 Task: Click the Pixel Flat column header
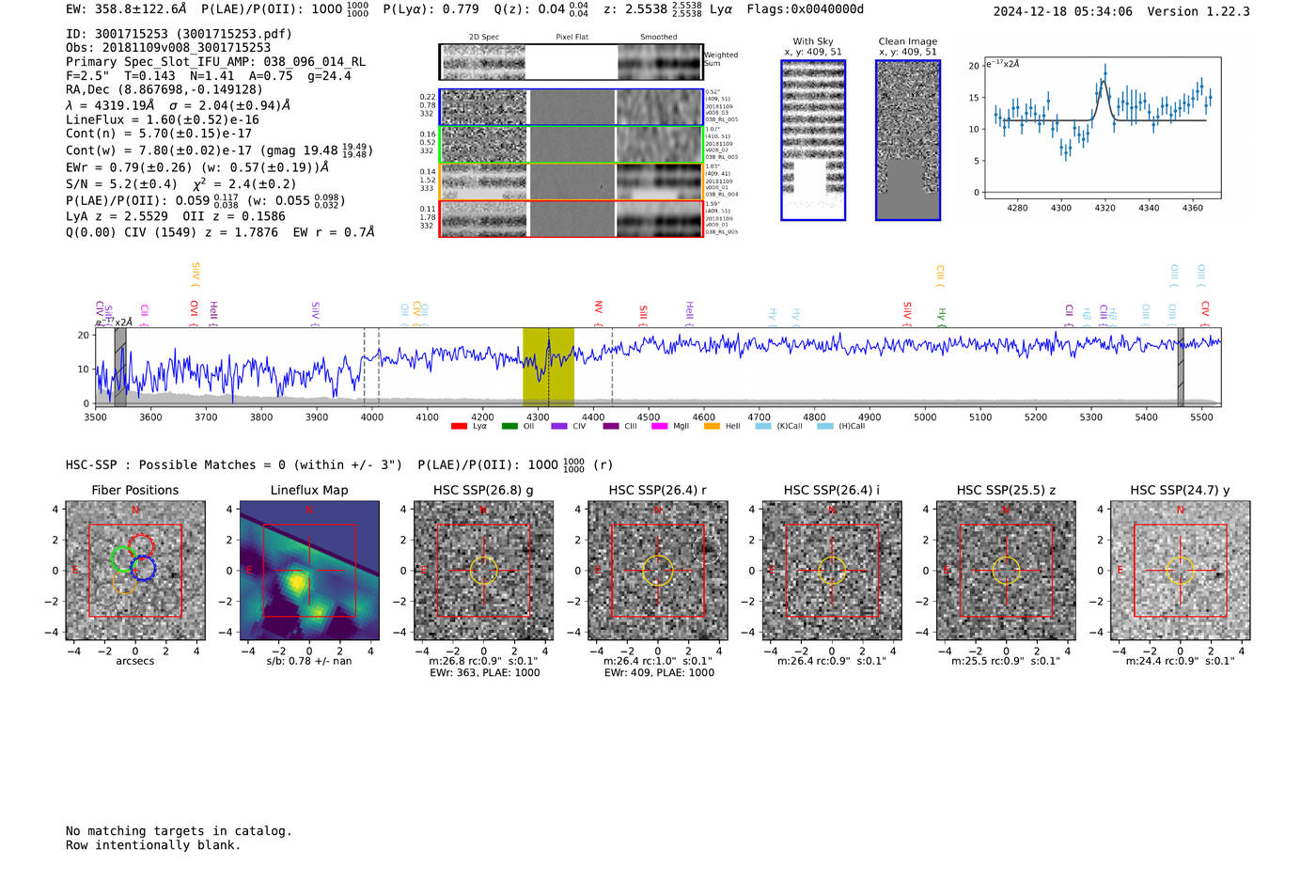[572, 38]
